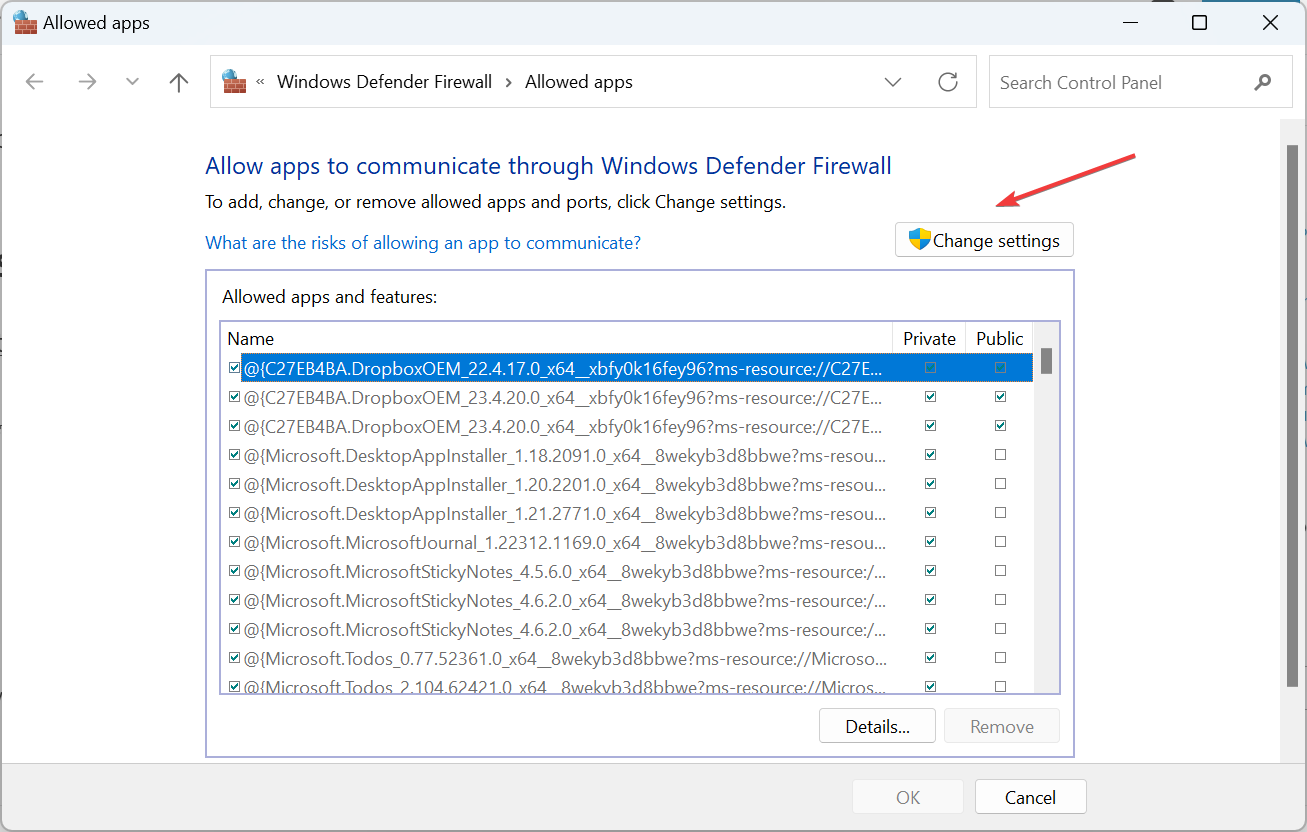1307x832 pixels.
Task: Toggle Private checkbox for Microsoft Journal
Action: coord(931,542)
